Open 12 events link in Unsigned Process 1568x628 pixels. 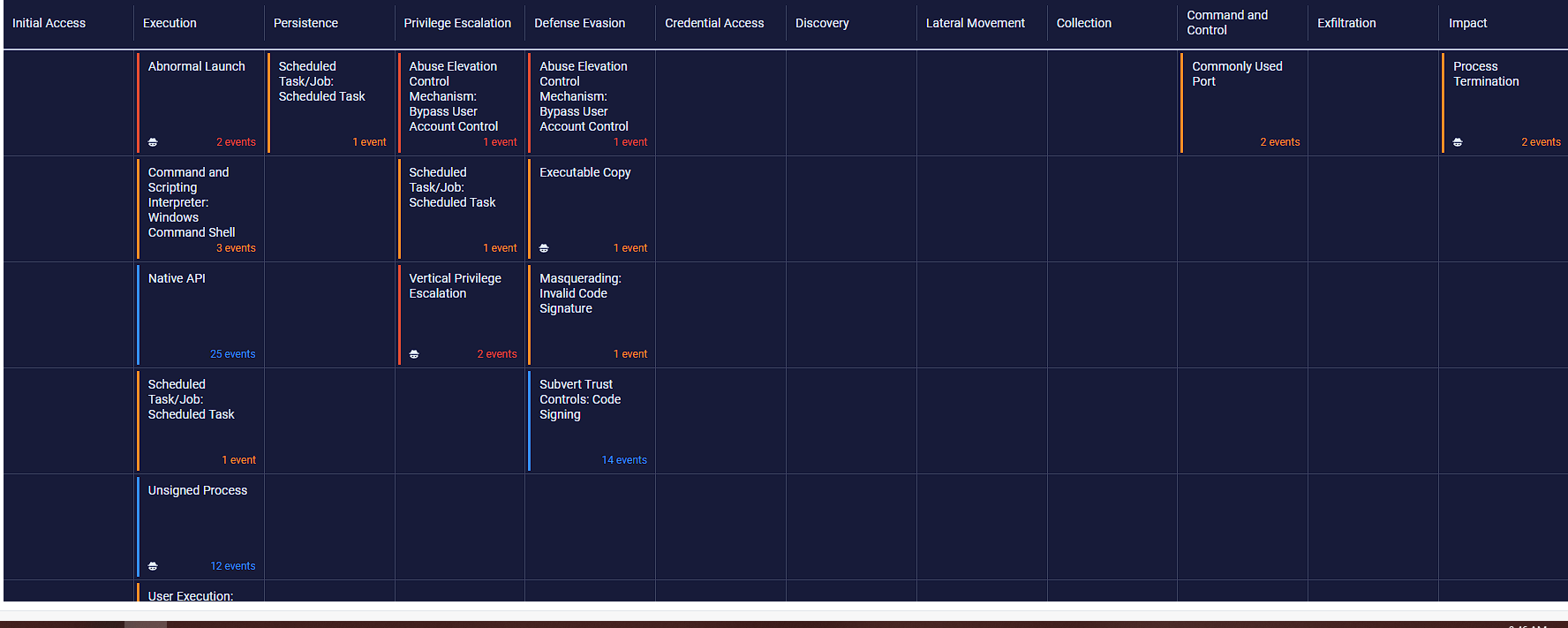coord(232,566)
